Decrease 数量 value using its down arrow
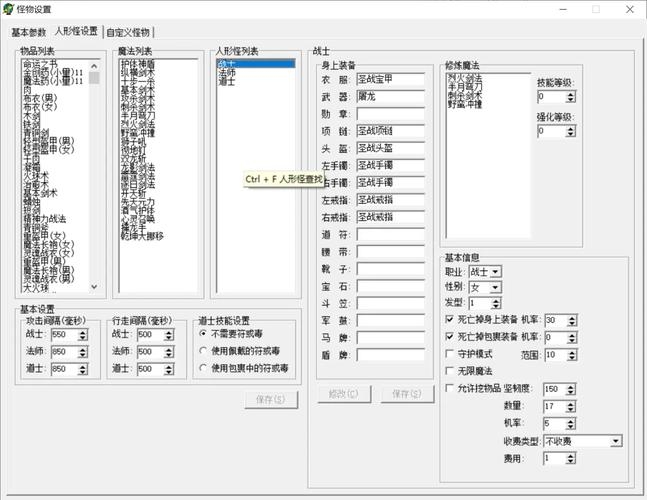The image size is (647, 500). pyautogui.click(x=571, y=409)
